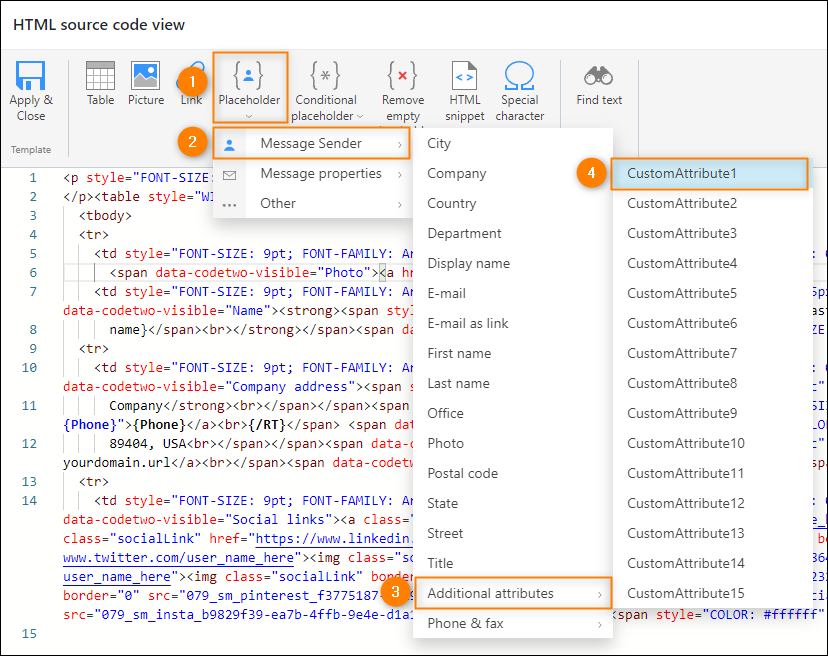Image resolution: width=828 pixels, height=656 pixels.
Task: Click line number 14 in the gutter
Action: 30,501
